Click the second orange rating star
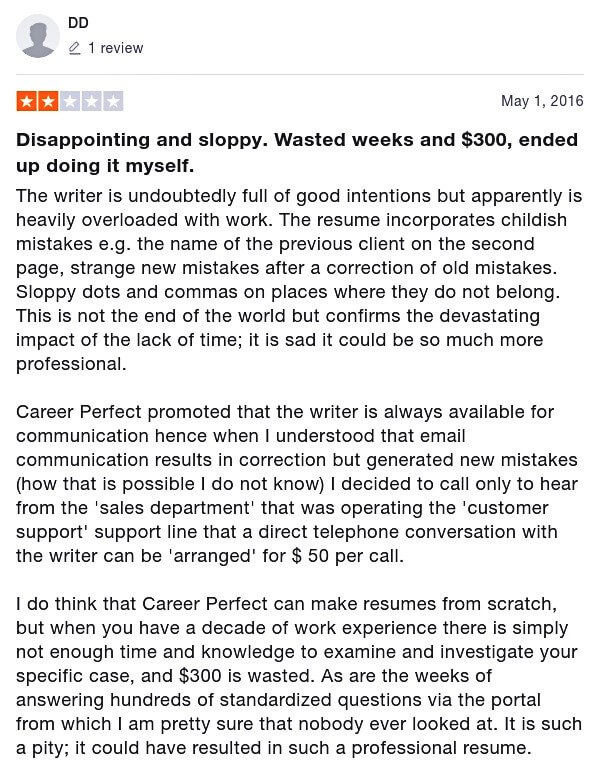The width and height of the screenshot is (598, 777). click(48, 102)
